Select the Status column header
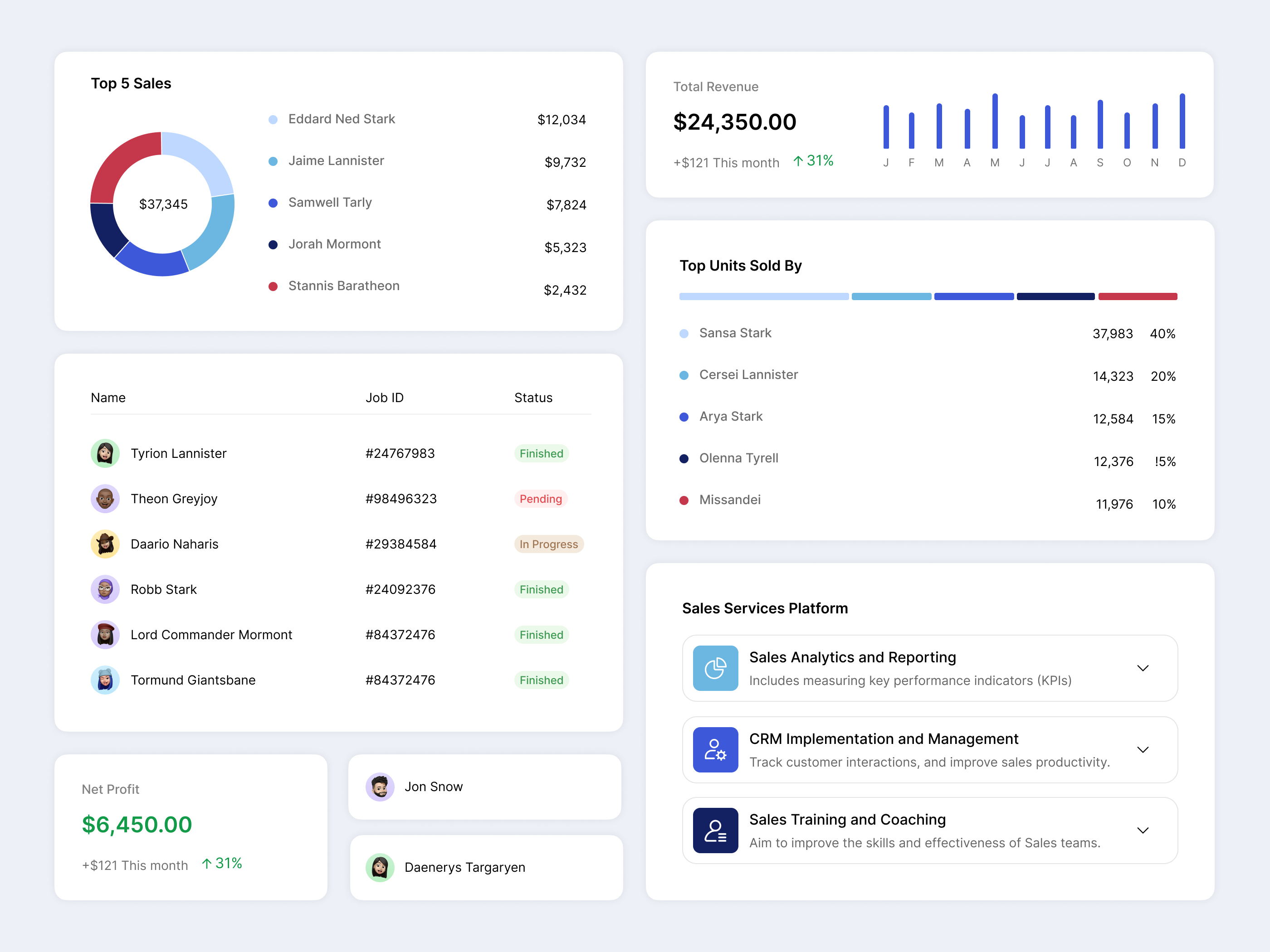This screenshot has height=952, width=1270. tap(533, 397)
